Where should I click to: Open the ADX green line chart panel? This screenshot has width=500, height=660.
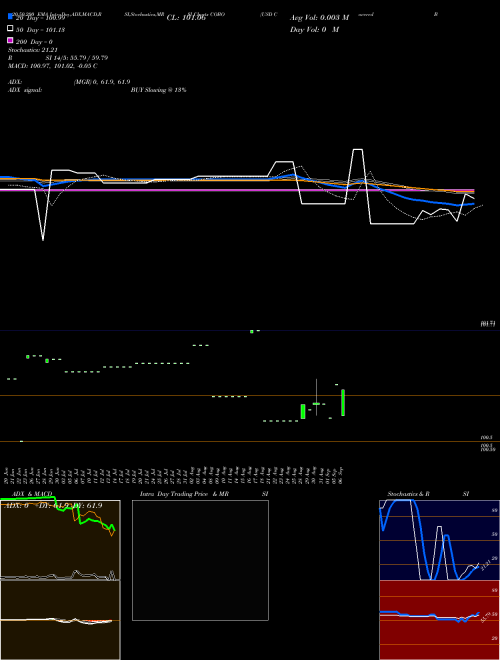pyautogui.click(x=60, y=540)
